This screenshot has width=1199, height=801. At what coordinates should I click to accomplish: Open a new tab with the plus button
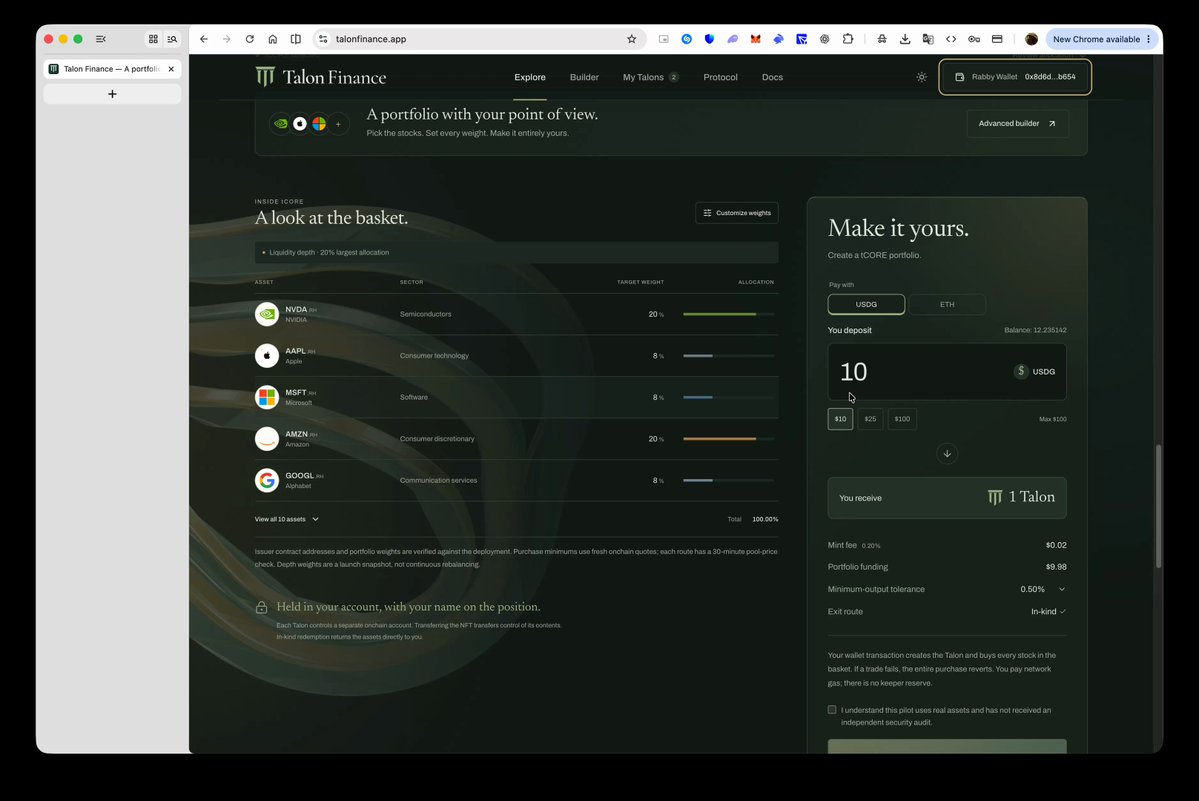[112, 94]
